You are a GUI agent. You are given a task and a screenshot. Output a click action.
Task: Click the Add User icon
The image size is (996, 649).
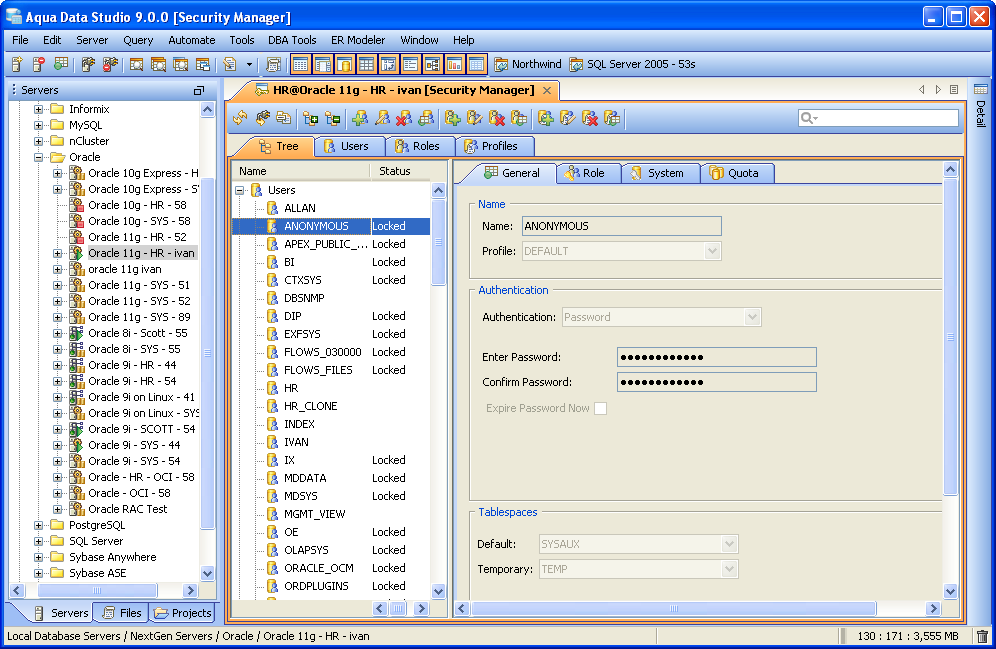coord(359,118)
